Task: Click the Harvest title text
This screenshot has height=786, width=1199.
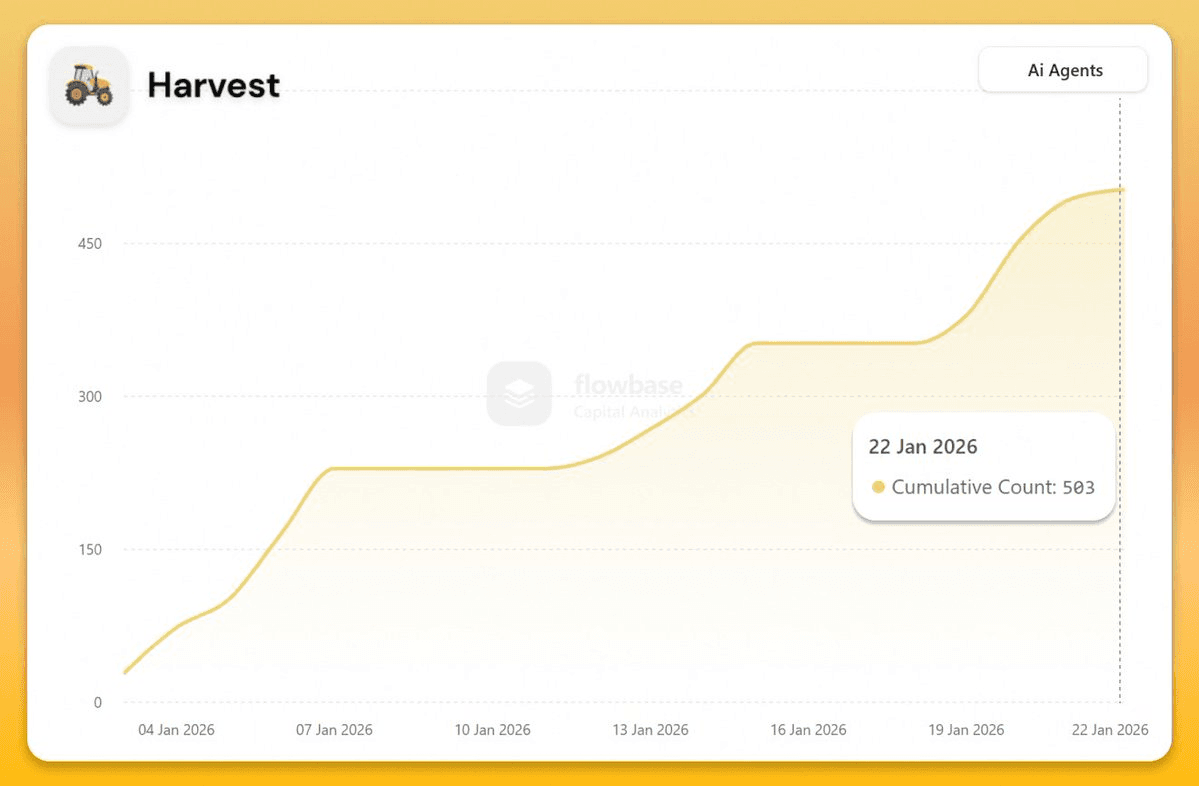Action: pos(213,85)
